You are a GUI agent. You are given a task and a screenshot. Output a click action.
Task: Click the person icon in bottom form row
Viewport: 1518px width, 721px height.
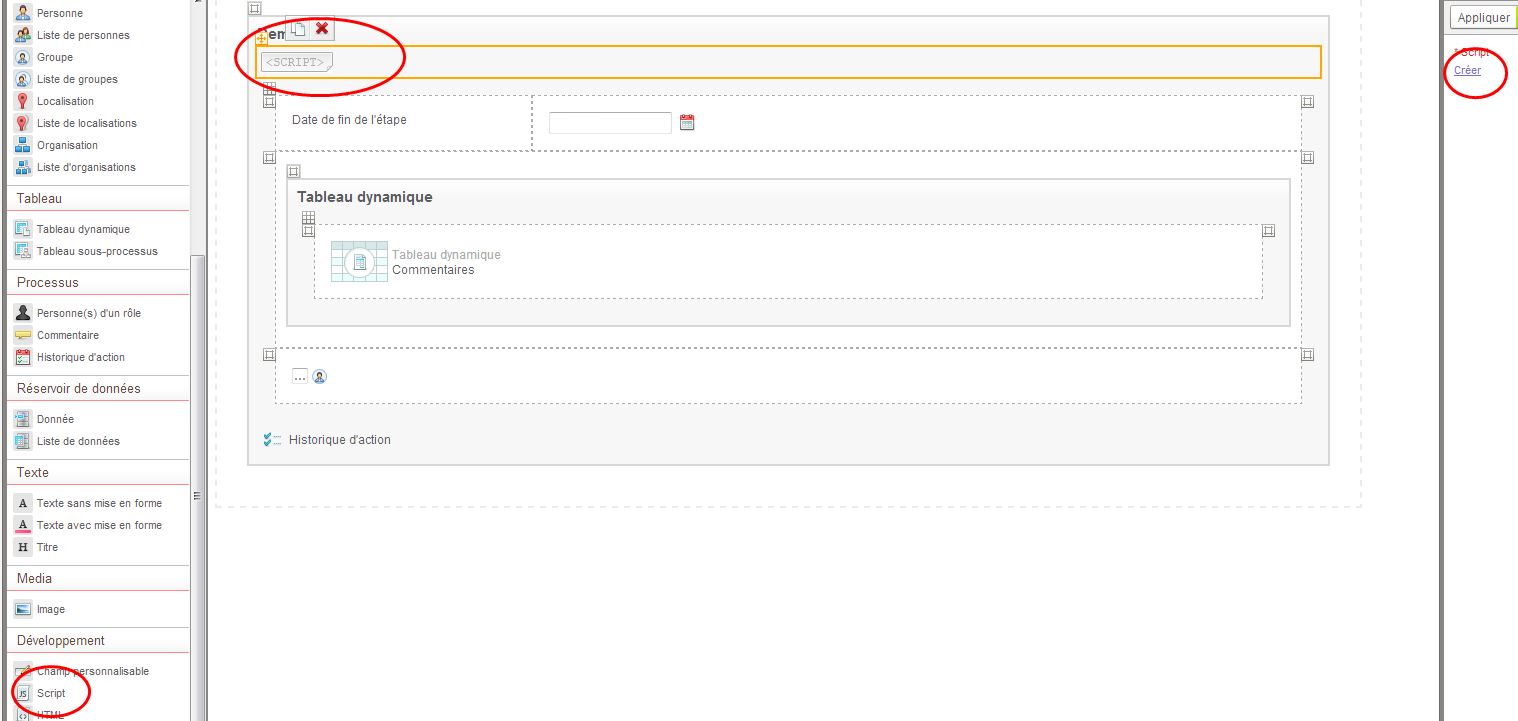coord(320,377)
